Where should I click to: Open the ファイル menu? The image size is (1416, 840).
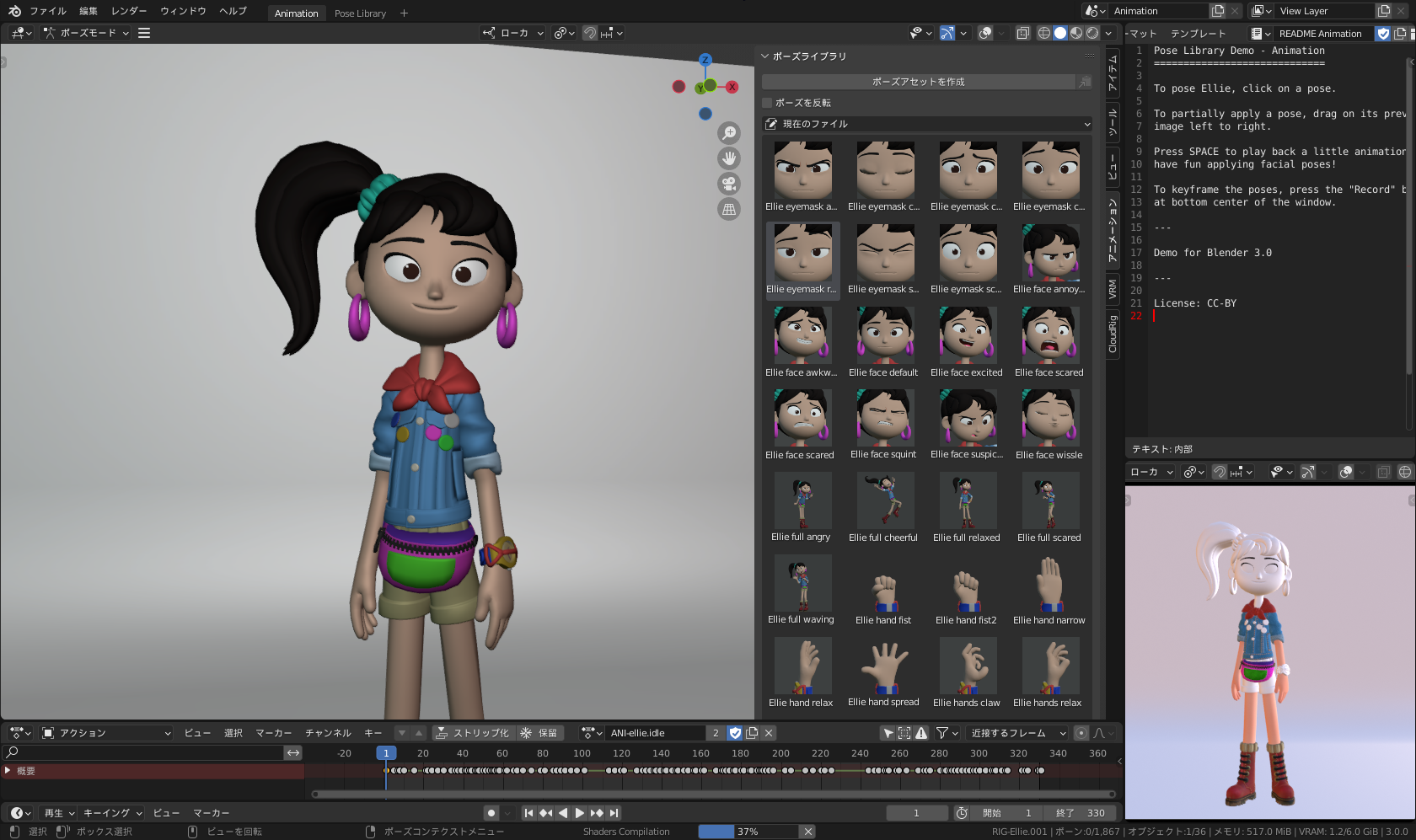[48, 11]
